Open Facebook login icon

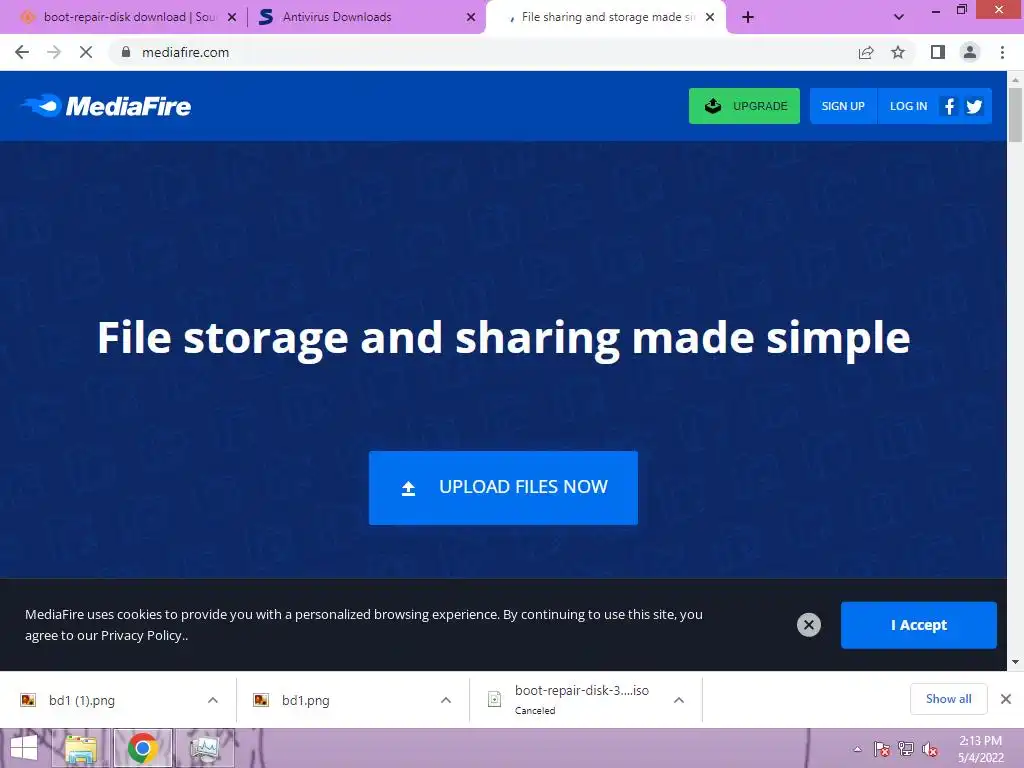click(x=950, y=106)
